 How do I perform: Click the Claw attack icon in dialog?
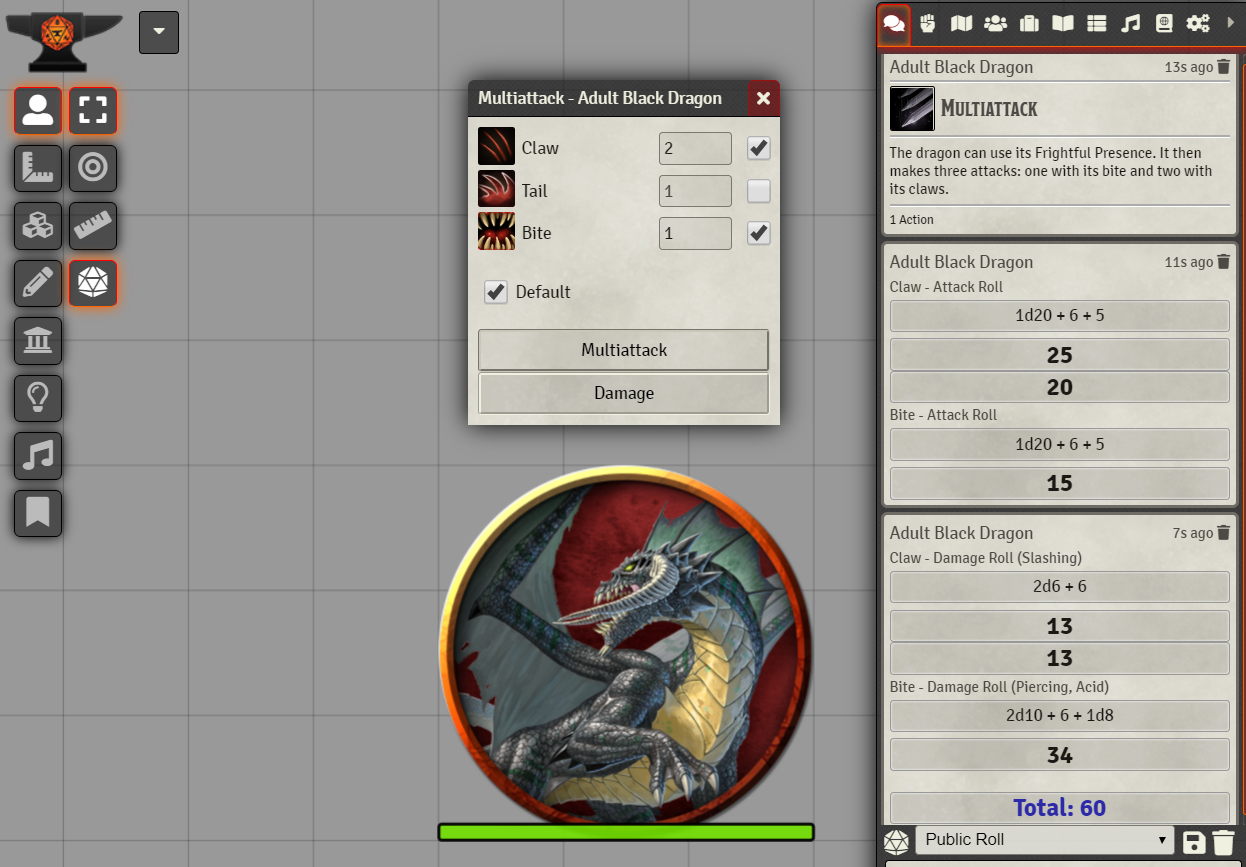coord(496,147)
